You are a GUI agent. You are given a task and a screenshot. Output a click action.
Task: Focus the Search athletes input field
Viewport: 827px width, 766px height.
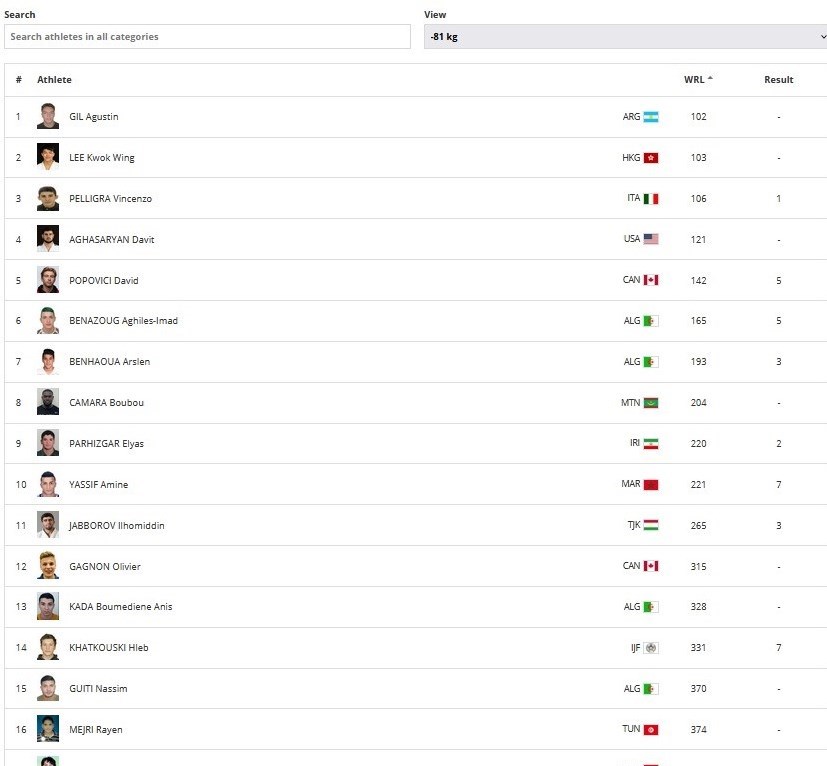pyautogui.click(x=207, y=37)
